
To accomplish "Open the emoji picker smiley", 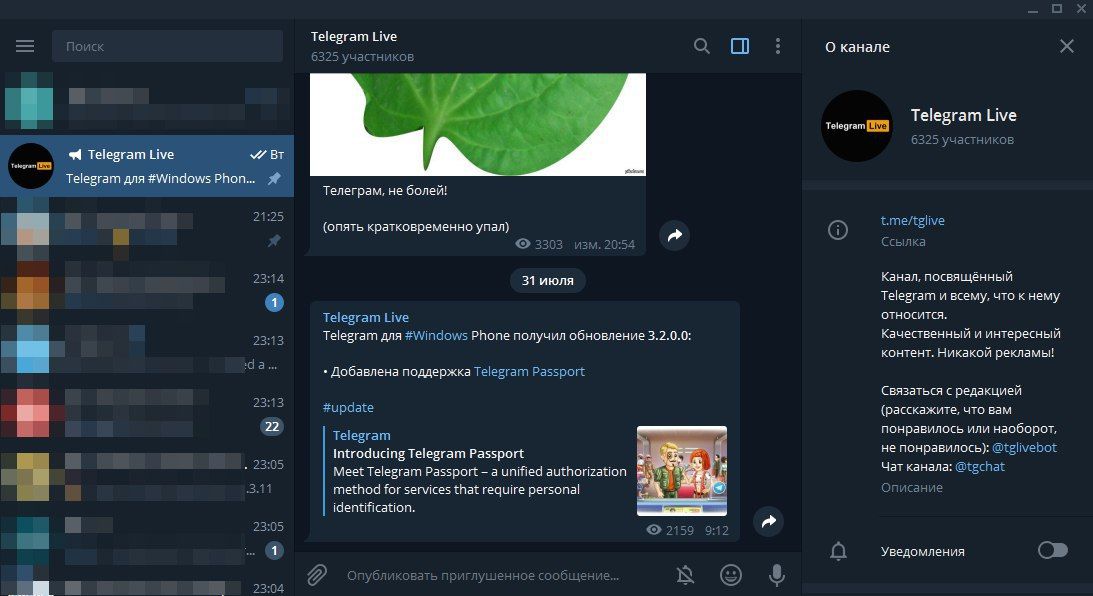I will click(x=731, y=575).
